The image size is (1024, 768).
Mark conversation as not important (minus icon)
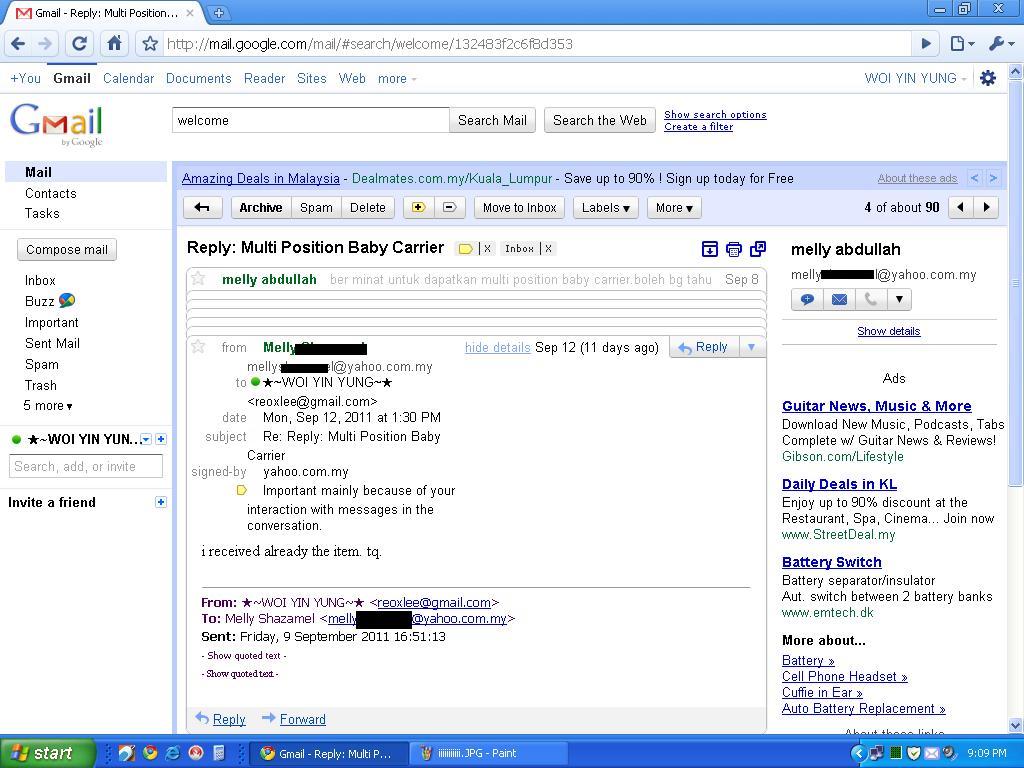[449, 208]
